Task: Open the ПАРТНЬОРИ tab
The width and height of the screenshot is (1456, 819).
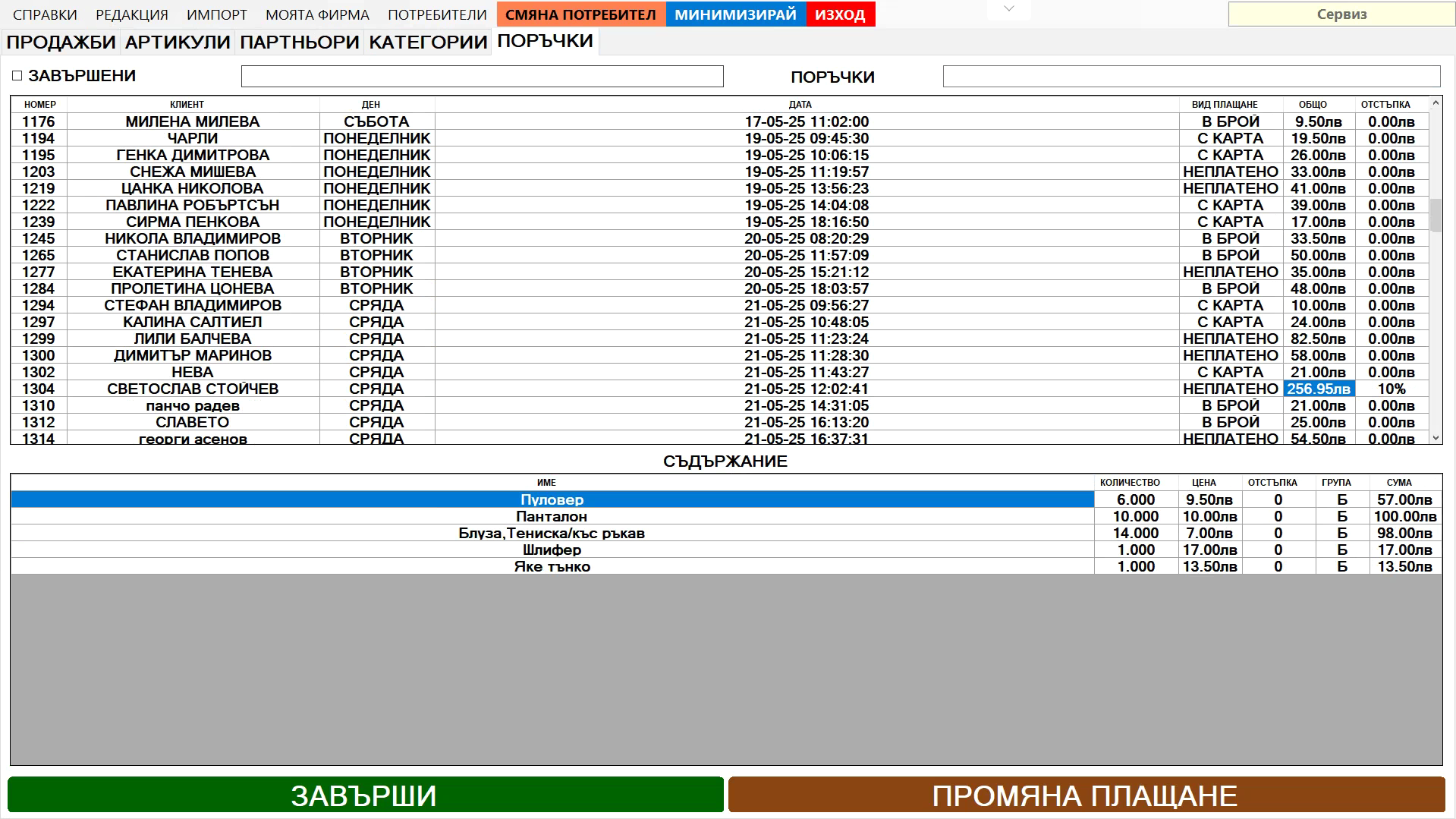Action: 299,43
